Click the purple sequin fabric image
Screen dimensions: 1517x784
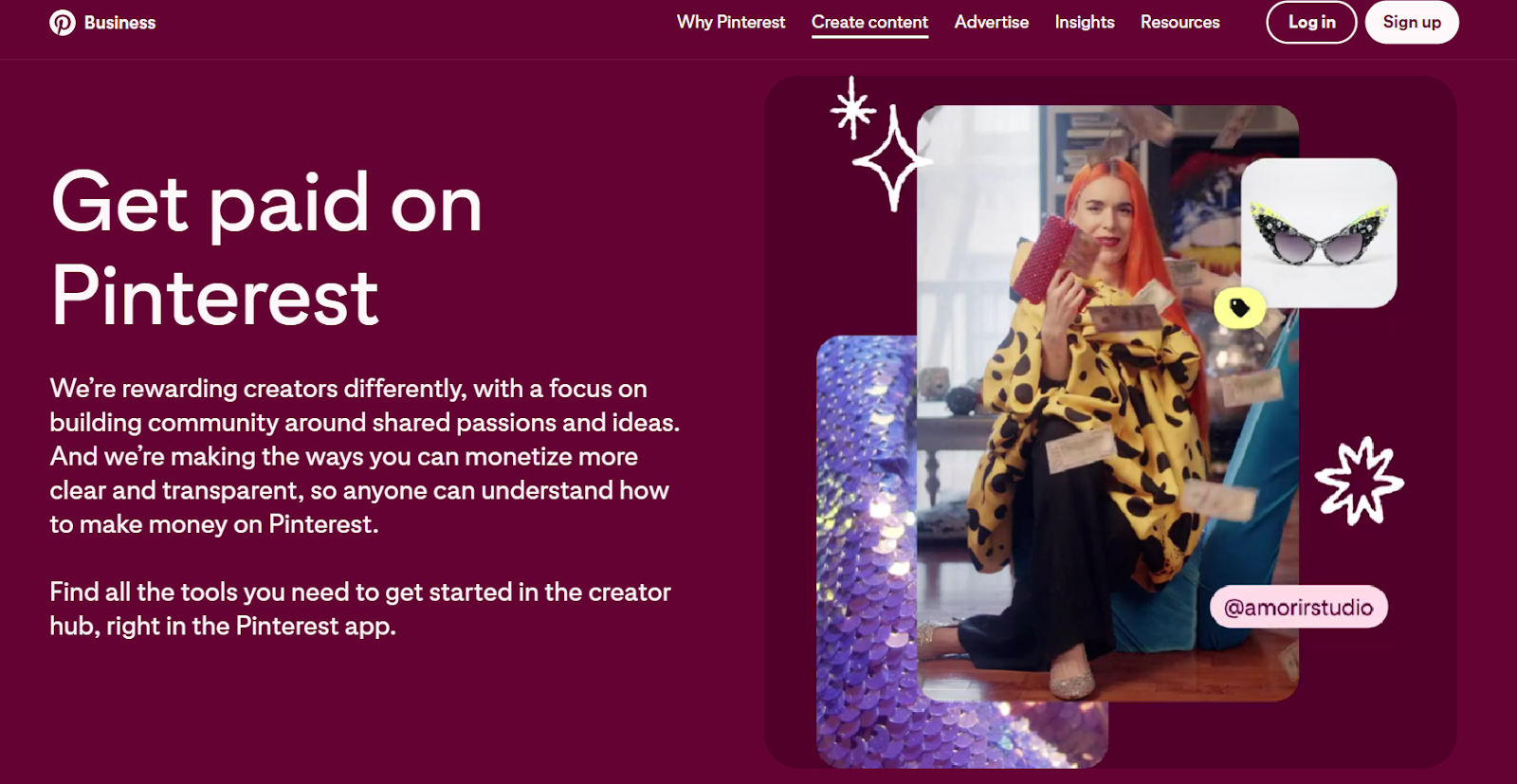868,550
